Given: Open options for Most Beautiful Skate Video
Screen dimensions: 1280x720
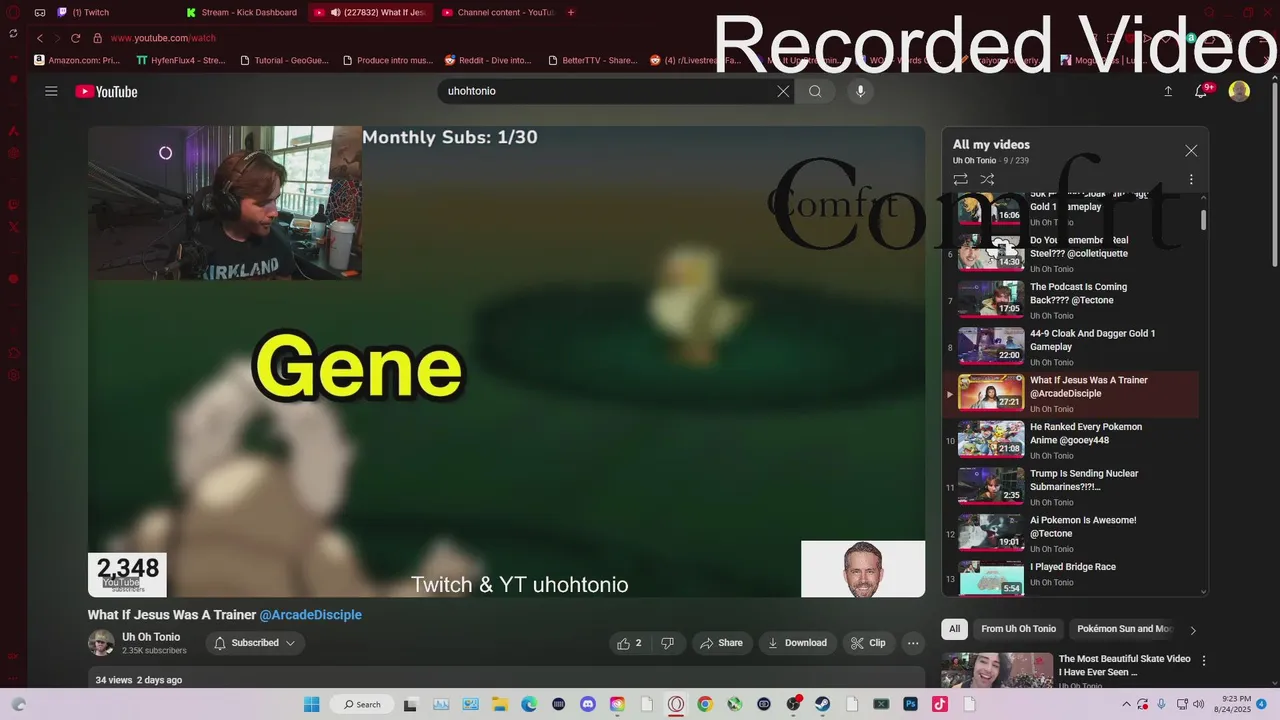Looking at the screenshot, I should point(1204,661).
